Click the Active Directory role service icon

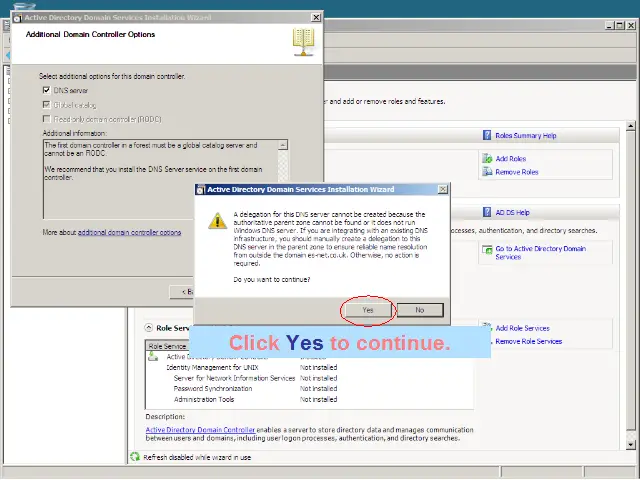click(153, 357)
